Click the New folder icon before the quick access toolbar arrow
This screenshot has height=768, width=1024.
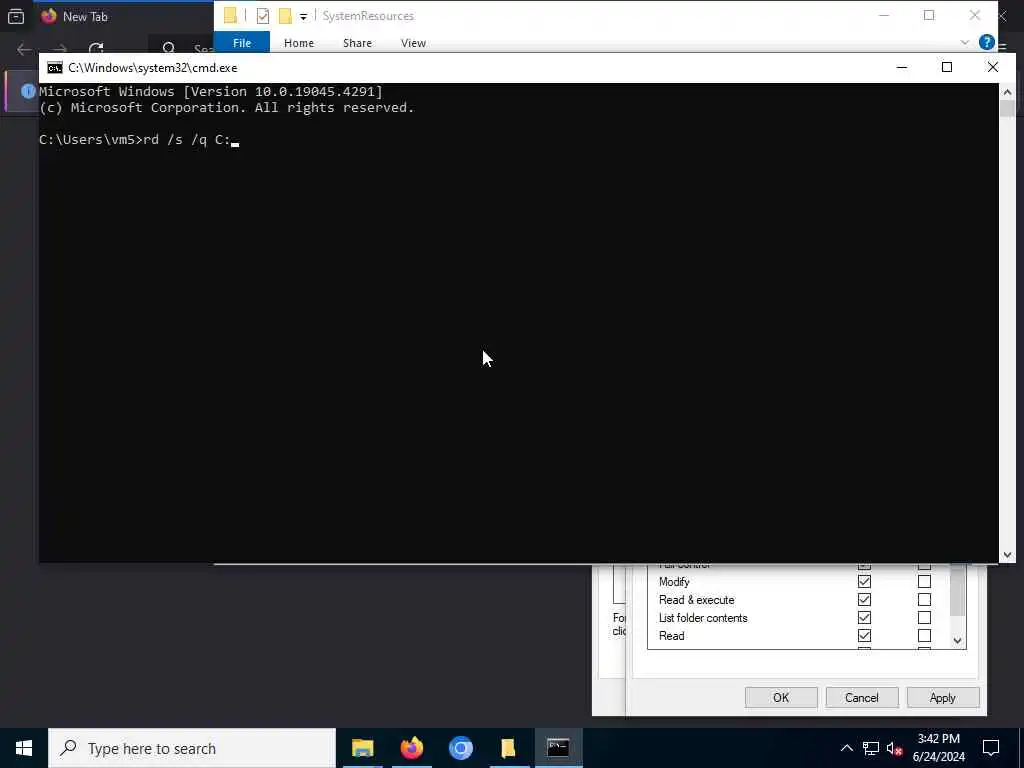tap(285, 16)
